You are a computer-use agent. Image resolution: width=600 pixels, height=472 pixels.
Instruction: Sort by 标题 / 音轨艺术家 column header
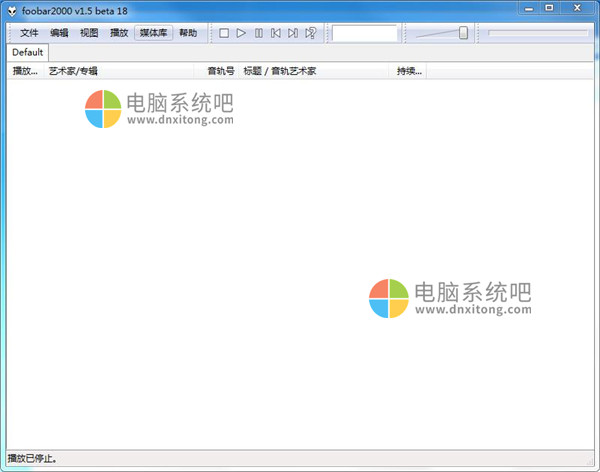pos(314,71)
